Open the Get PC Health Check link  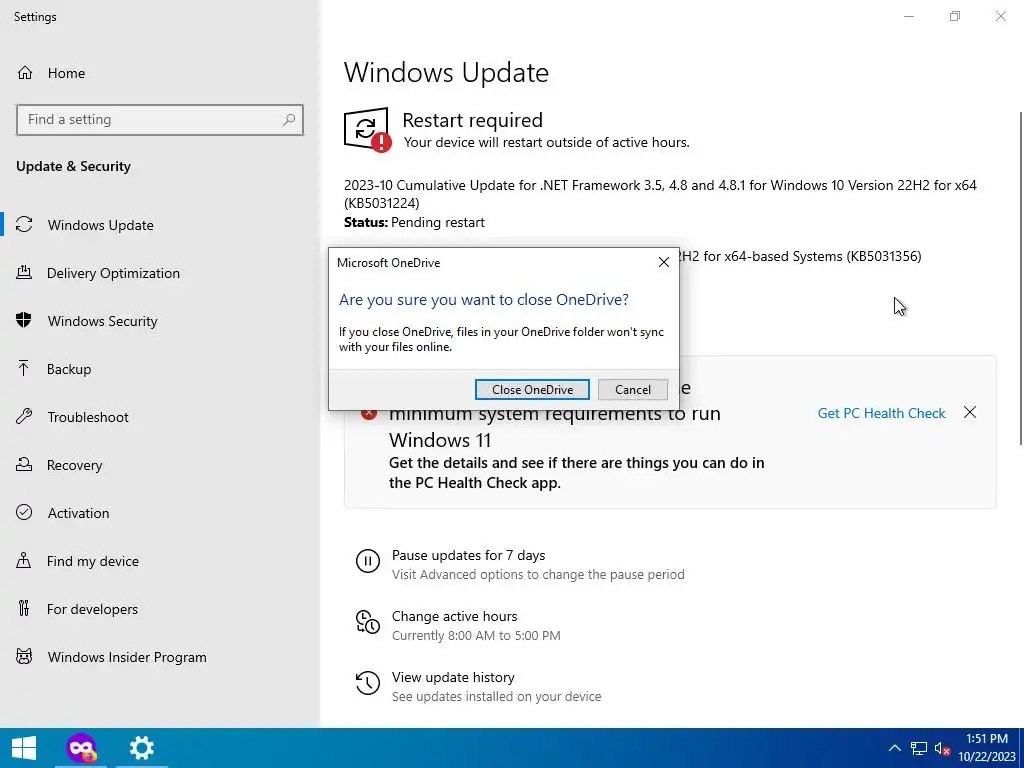pos(881,413)
